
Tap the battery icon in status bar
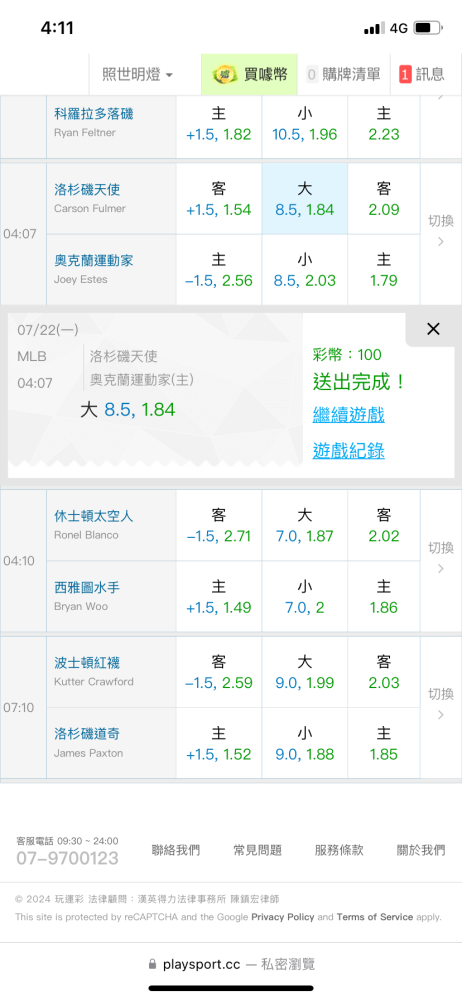click(429, 28)
